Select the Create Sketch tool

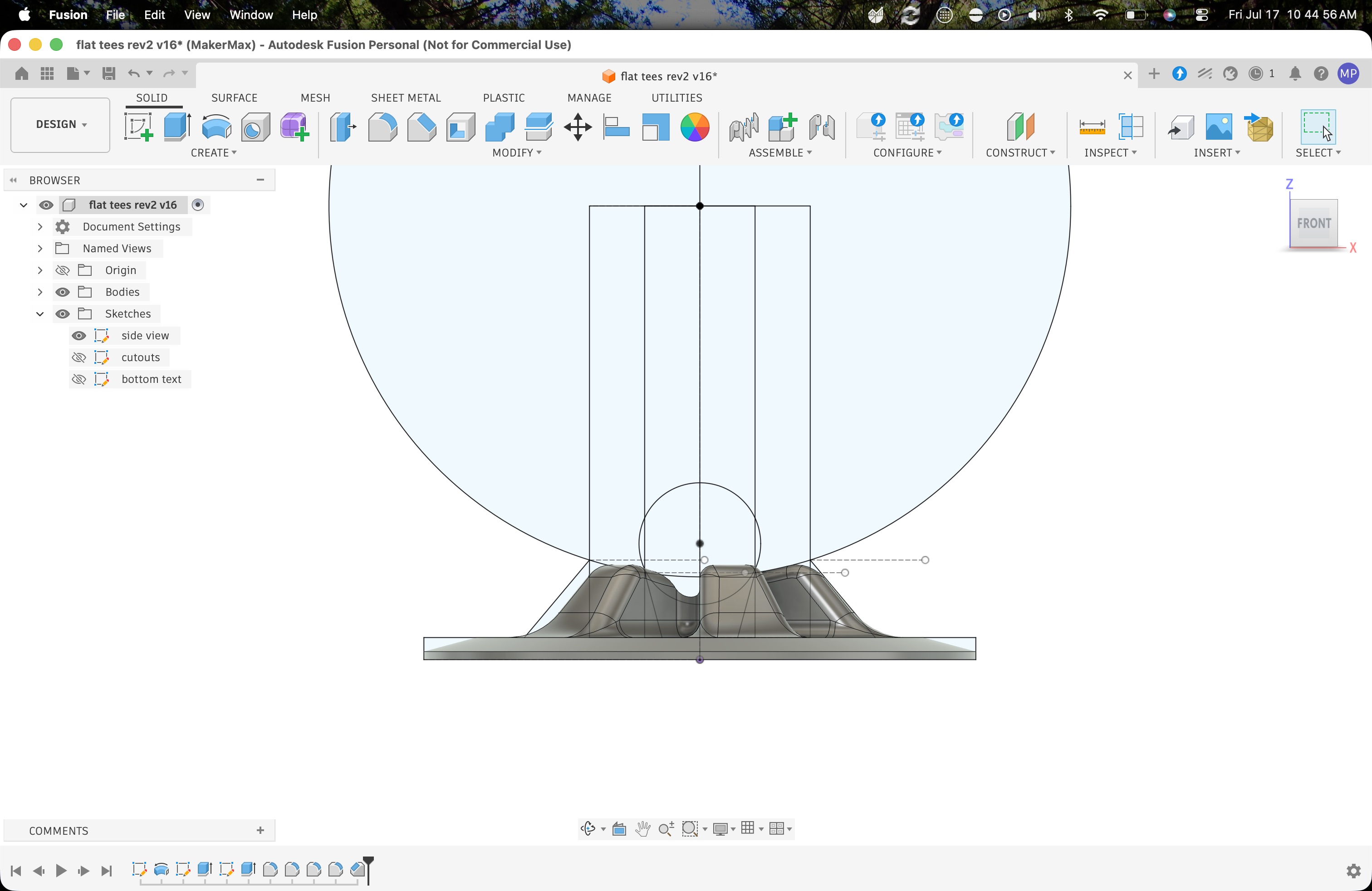pyautogui.click(x=138, y=127)
